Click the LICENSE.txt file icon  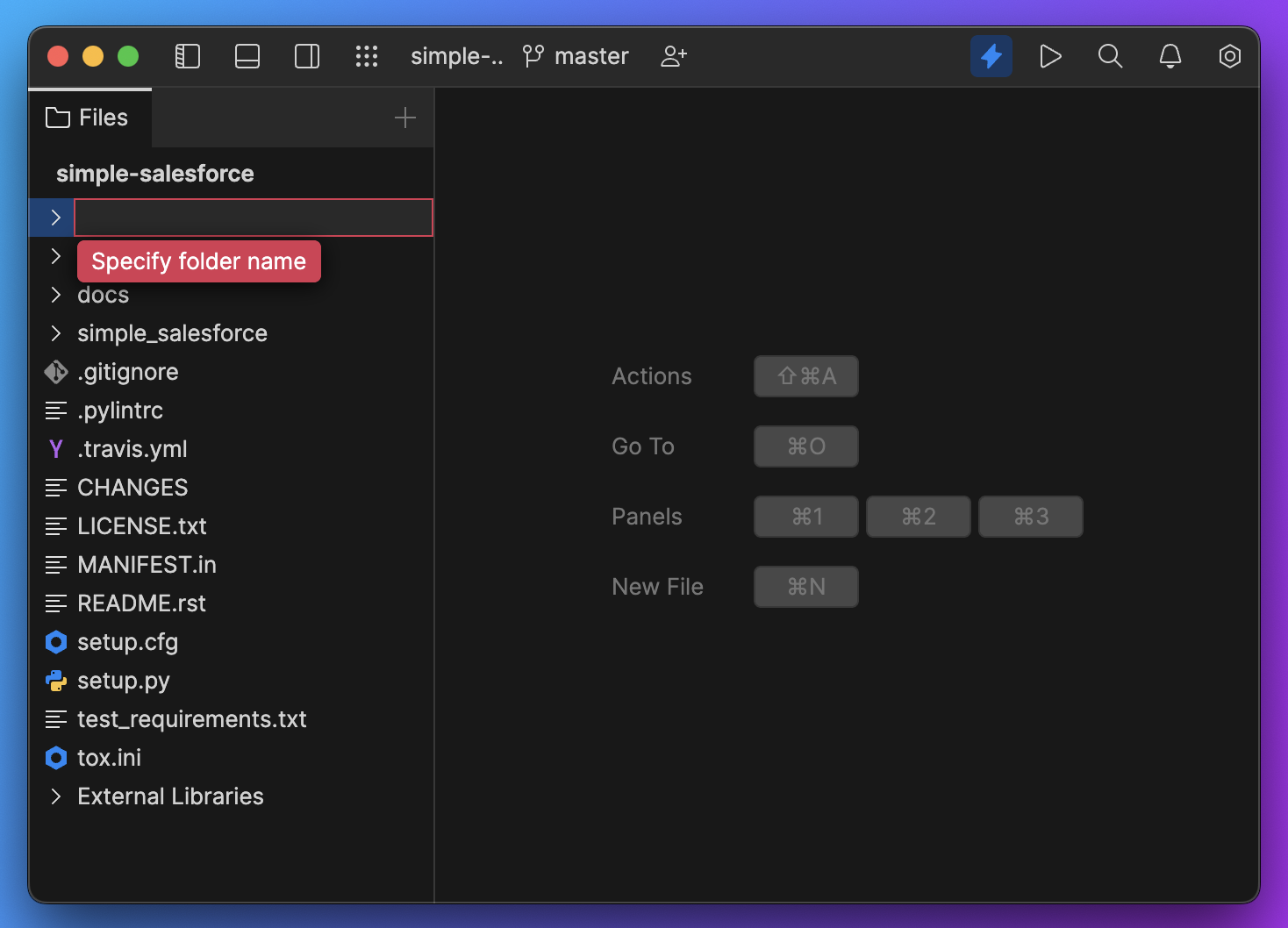coord(56,526)
